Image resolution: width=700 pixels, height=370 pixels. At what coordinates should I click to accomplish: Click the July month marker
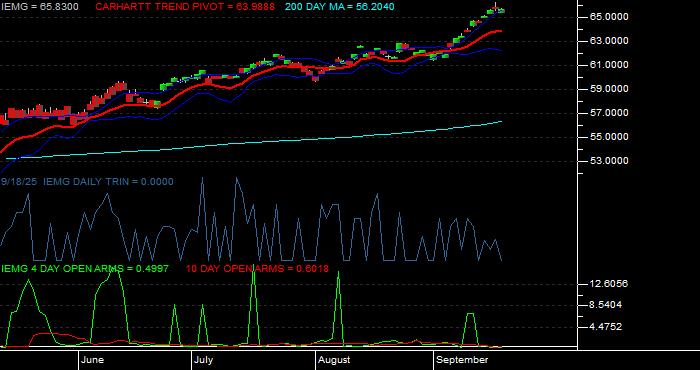pyautogui.click(x=204, y=360)
